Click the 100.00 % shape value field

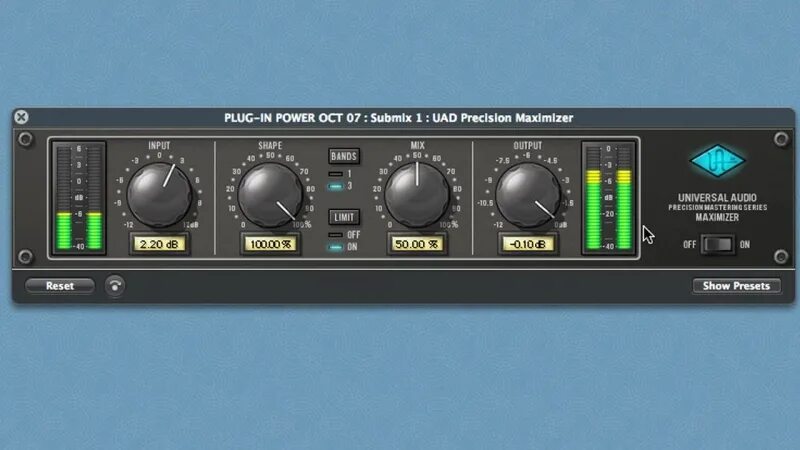point(270,244)
